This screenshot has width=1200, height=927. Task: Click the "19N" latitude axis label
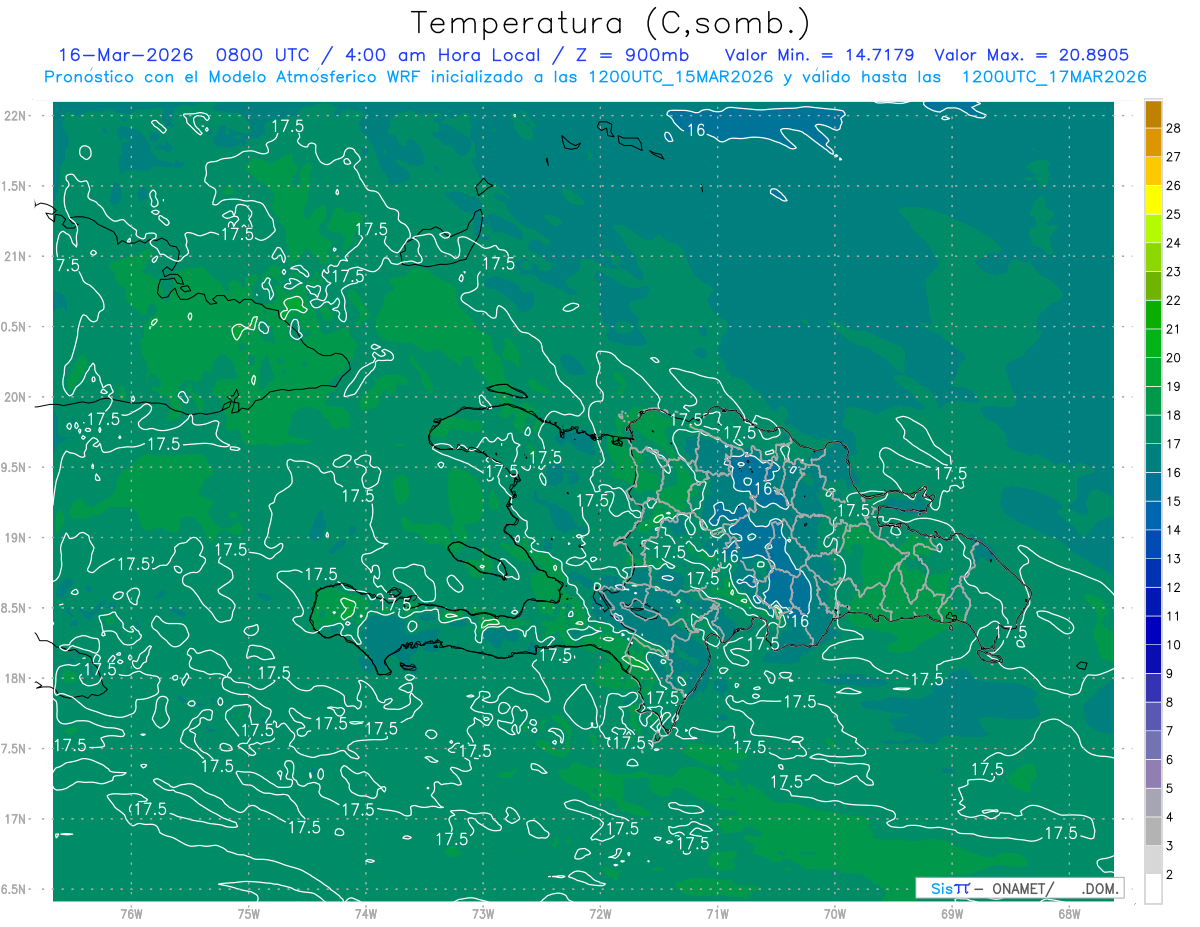click(x=14, y=537)
